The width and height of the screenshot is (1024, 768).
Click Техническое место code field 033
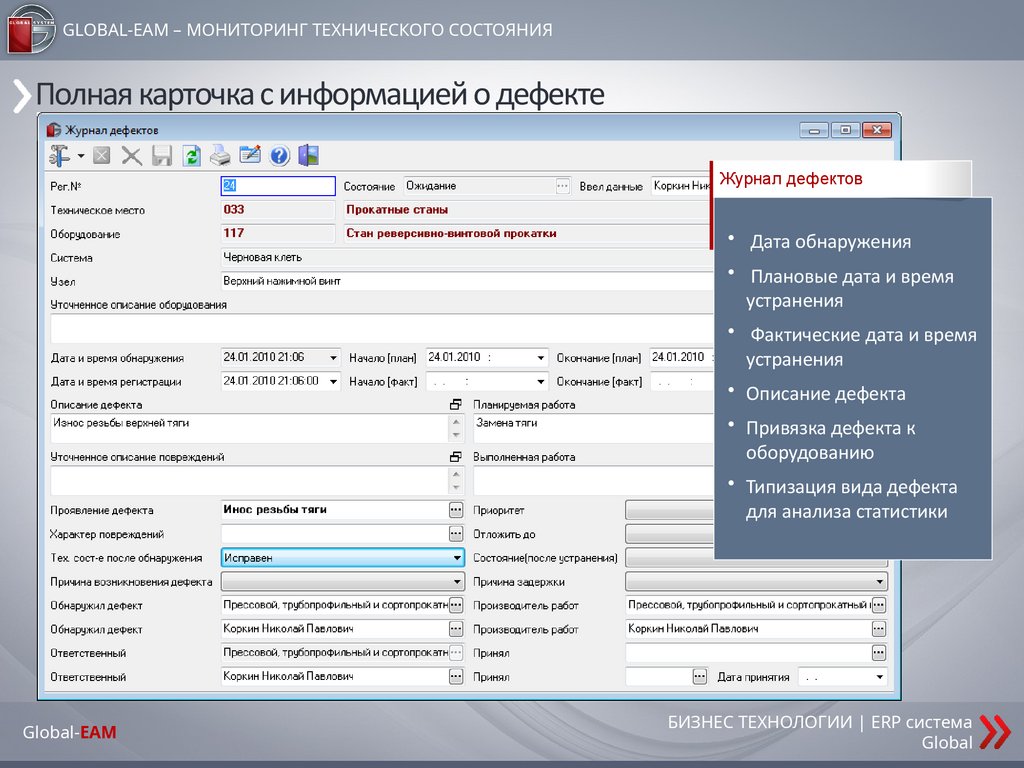tap(278, 210)
